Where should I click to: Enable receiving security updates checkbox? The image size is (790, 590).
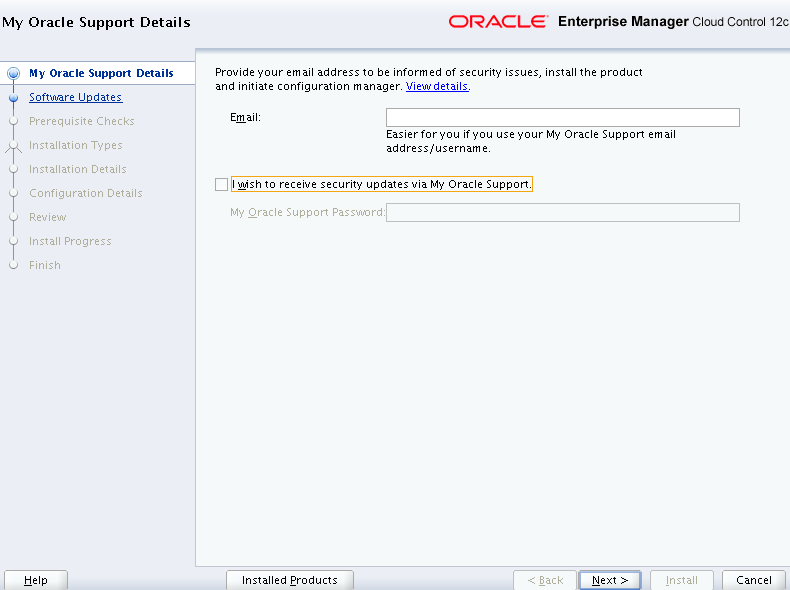point(221,184)
